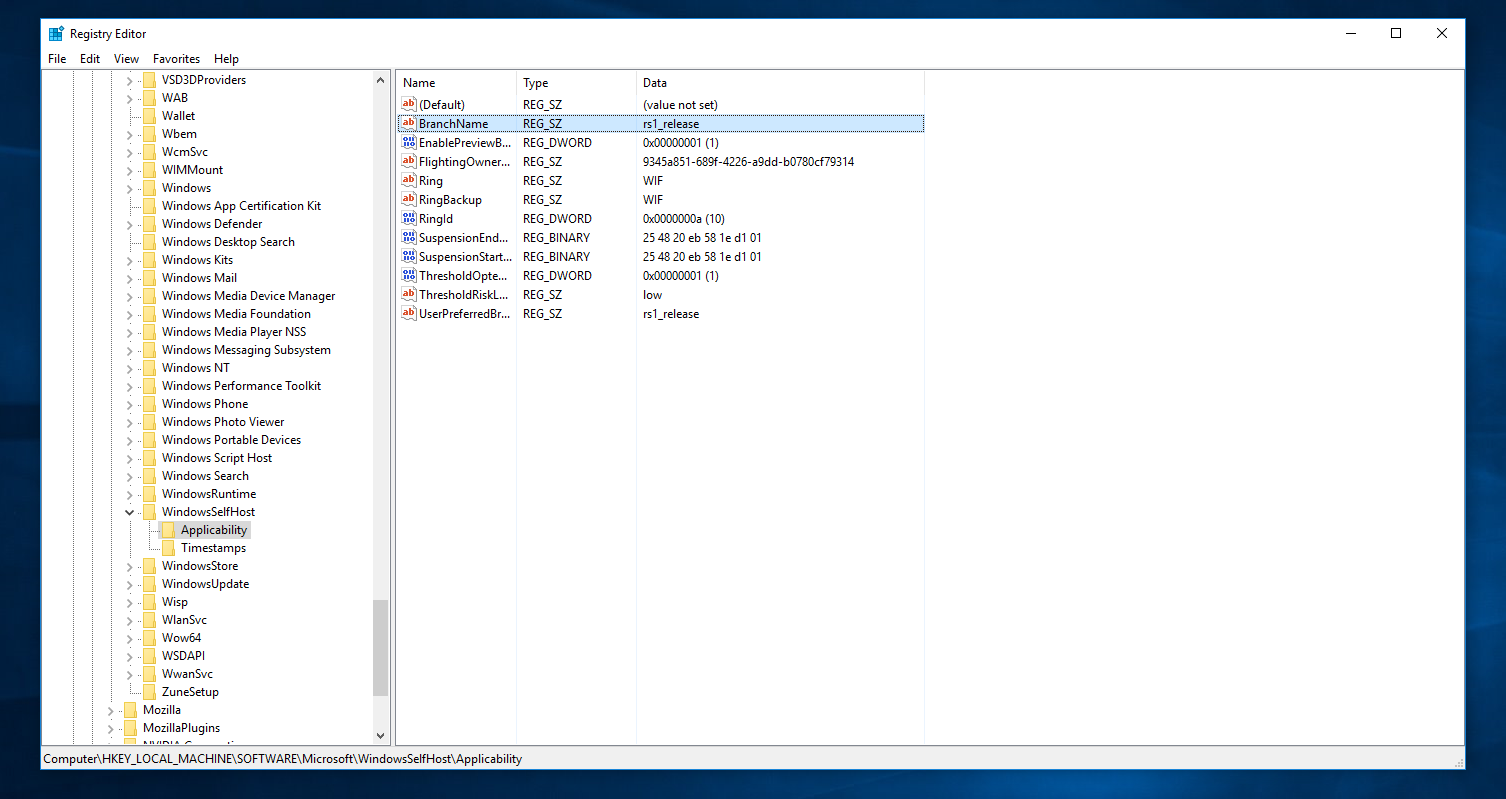Expand the Mozilla tree node
1506x799 pixels.
110,710
